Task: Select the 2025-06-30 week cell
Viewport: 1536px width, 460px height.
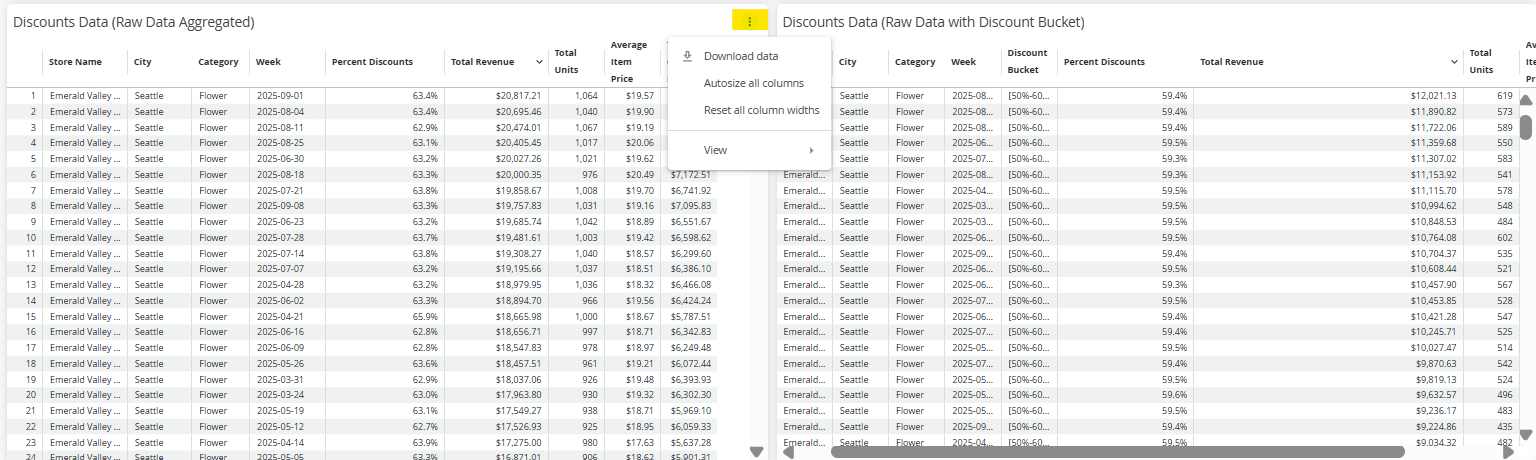Action: [287, 159]
